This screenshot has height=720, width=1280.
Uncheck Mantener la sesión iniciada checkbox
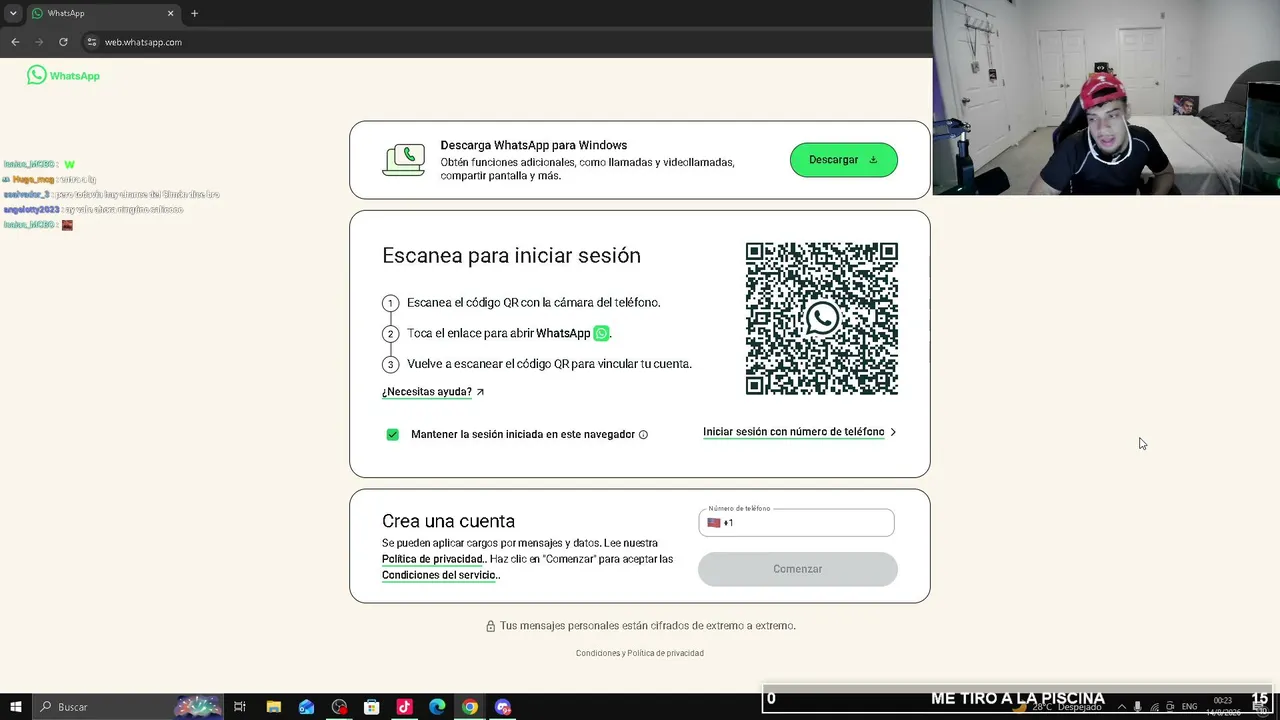[x=392, y=435]
